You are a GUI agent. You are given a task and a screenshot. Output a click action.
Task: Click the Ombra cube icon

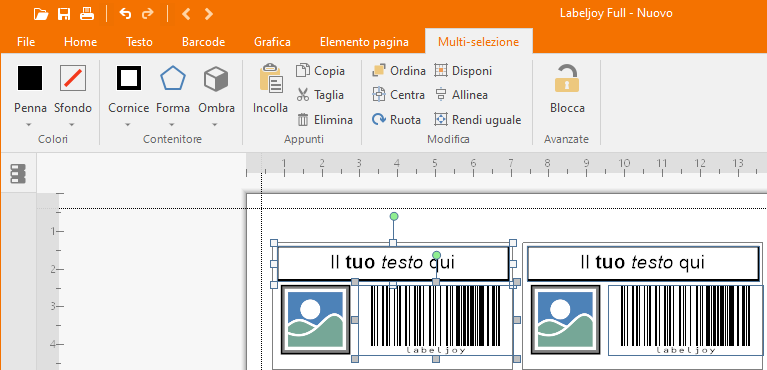216,79
